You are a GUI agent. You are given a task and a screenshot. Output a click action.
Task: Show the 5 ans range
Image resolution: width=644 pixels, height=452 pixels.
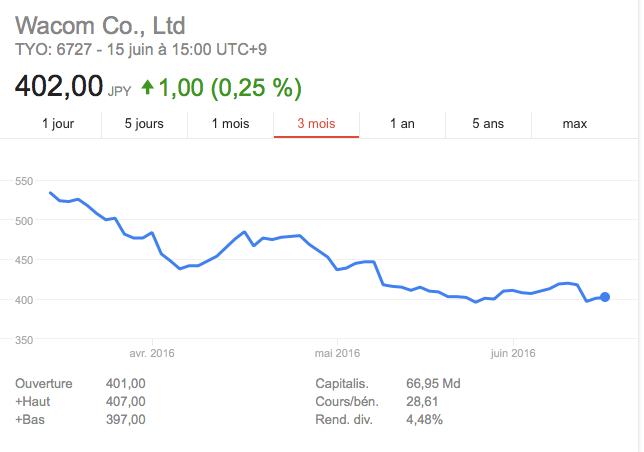[488, 124]
